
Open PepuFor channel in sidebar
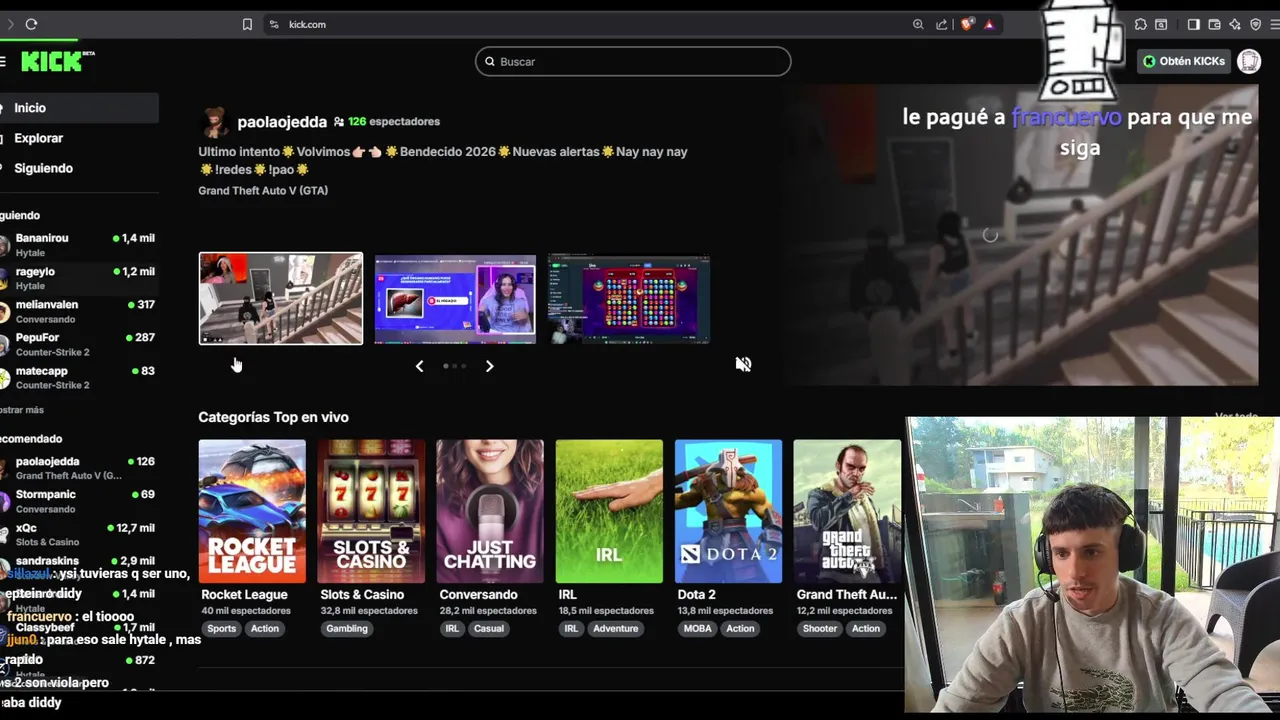(x=79, y=344)
